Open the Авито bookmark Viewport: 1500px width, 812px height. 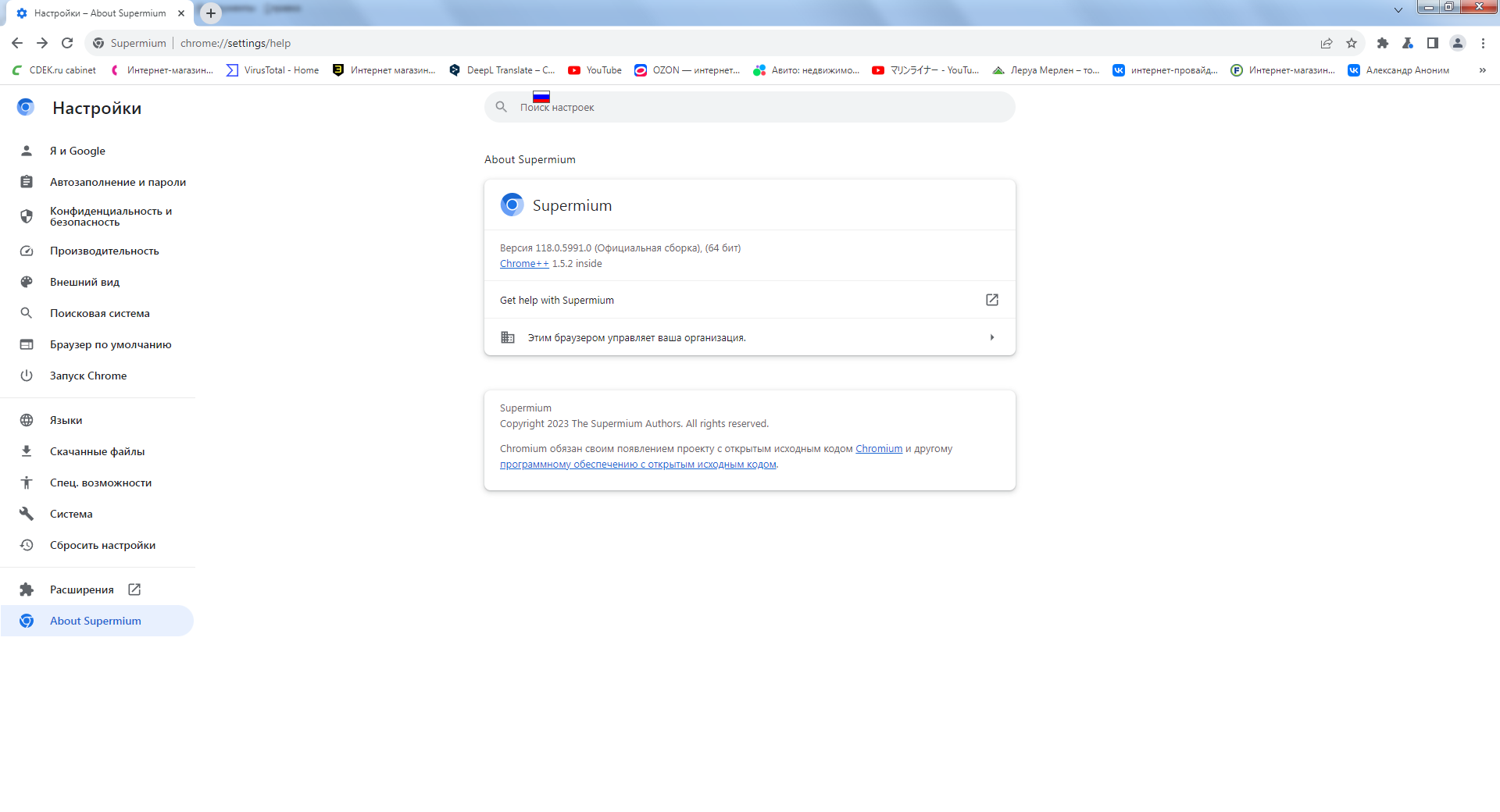807,70
